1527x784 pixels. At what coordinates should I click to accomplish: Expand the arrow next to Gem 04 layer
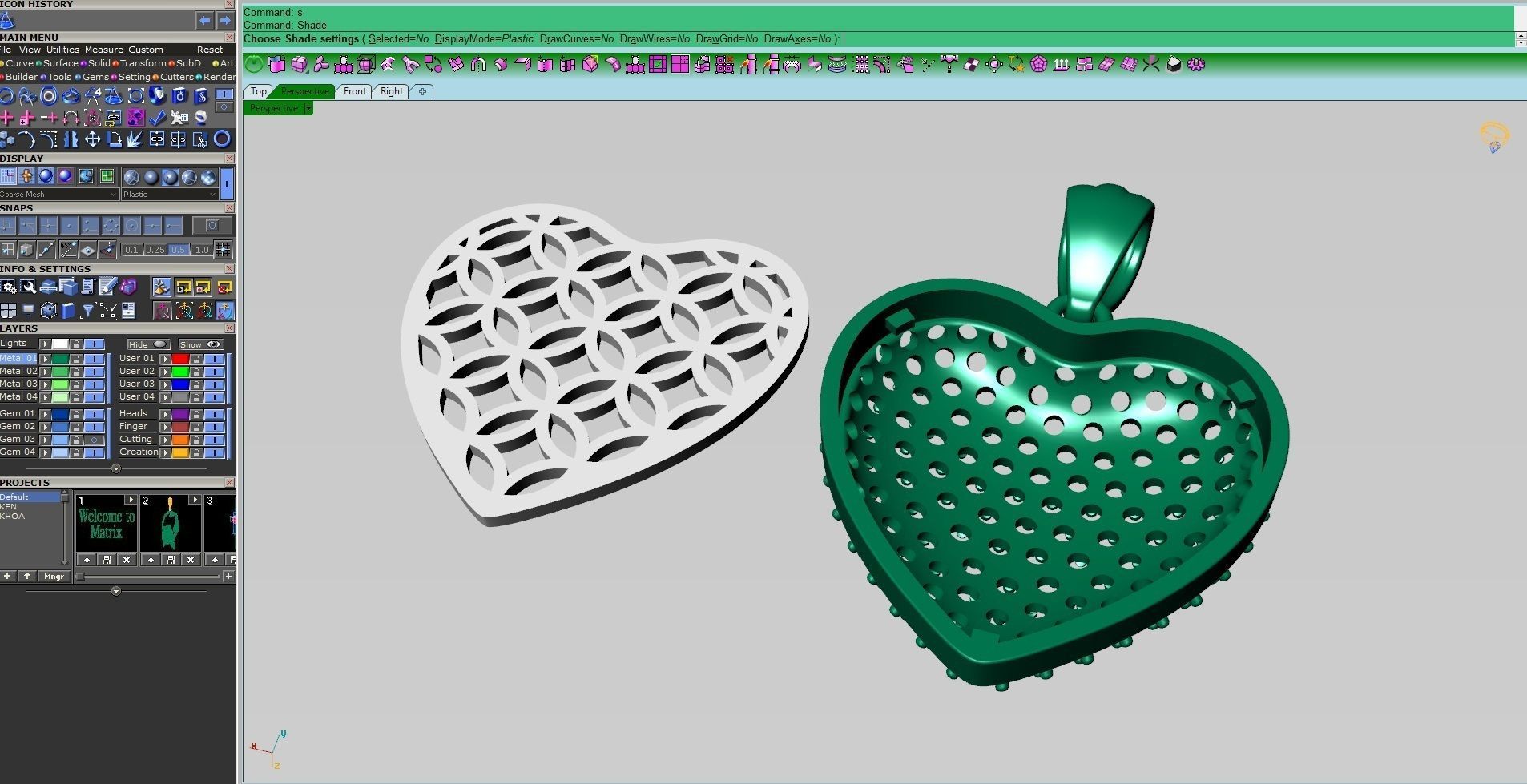pos(46,452)
